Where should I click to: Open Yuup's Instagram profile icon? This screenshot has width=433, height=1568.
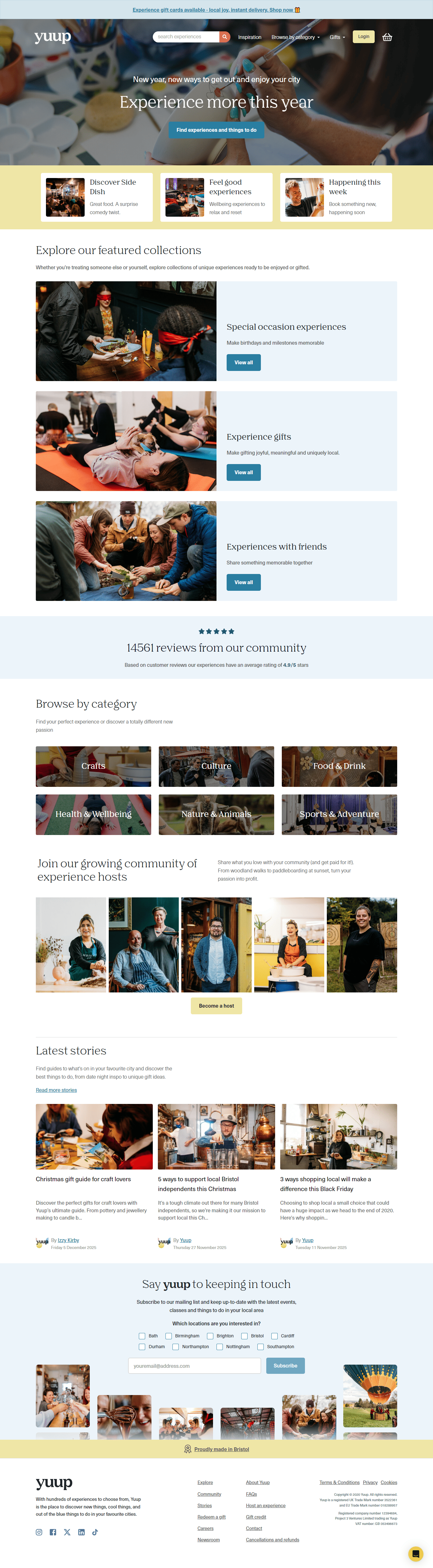pos(39,1532)
